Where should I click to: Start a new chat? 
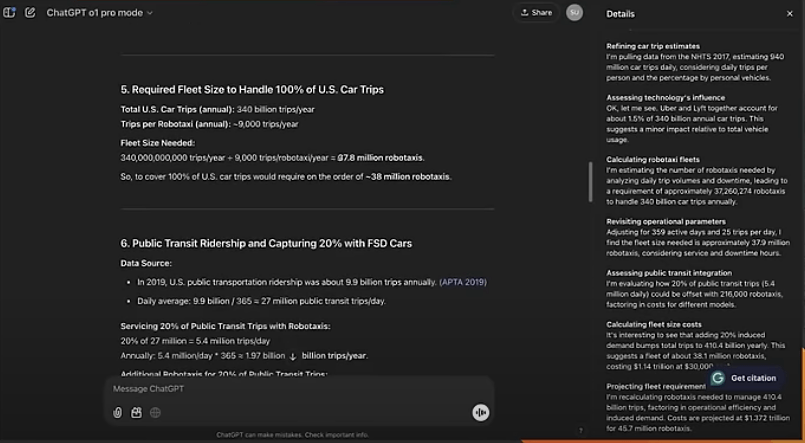pos(30,13)
